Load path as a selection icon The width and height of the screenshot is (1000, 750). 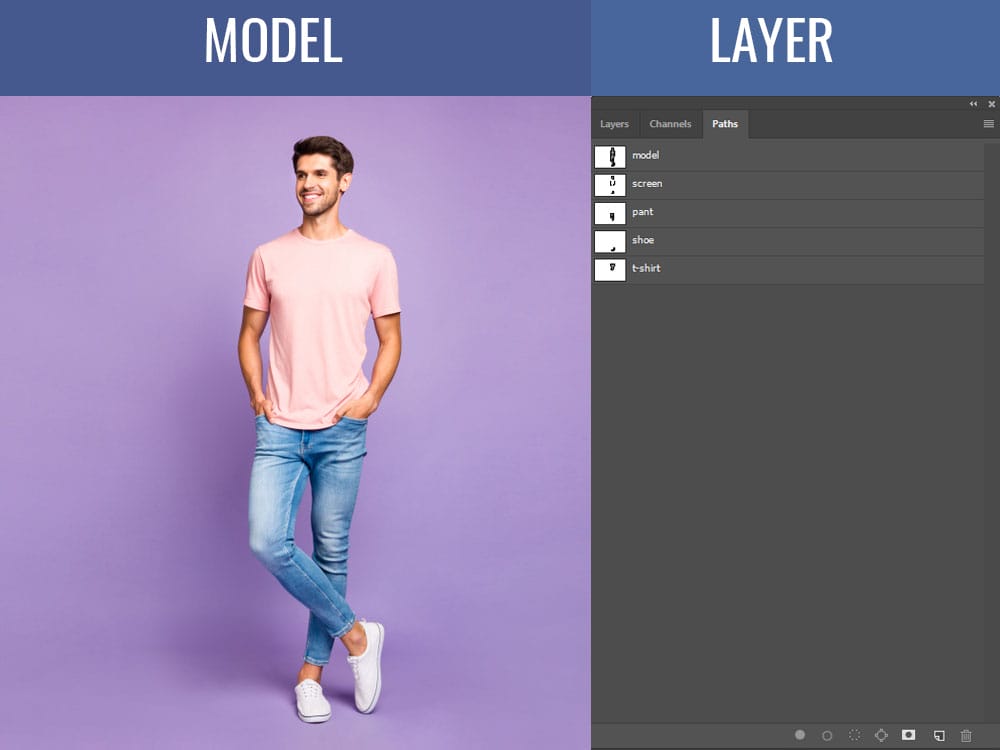(855, 735)
